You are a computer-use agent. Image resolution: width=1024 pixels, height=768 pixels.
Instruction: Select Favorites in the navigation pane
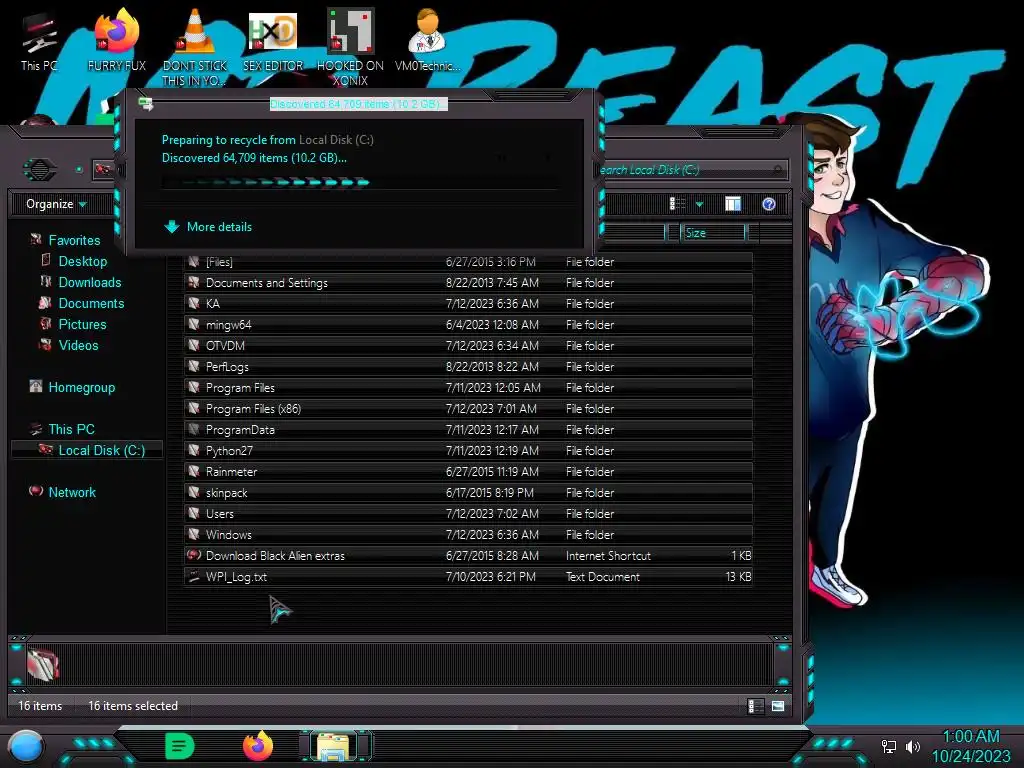coord(65,240)
